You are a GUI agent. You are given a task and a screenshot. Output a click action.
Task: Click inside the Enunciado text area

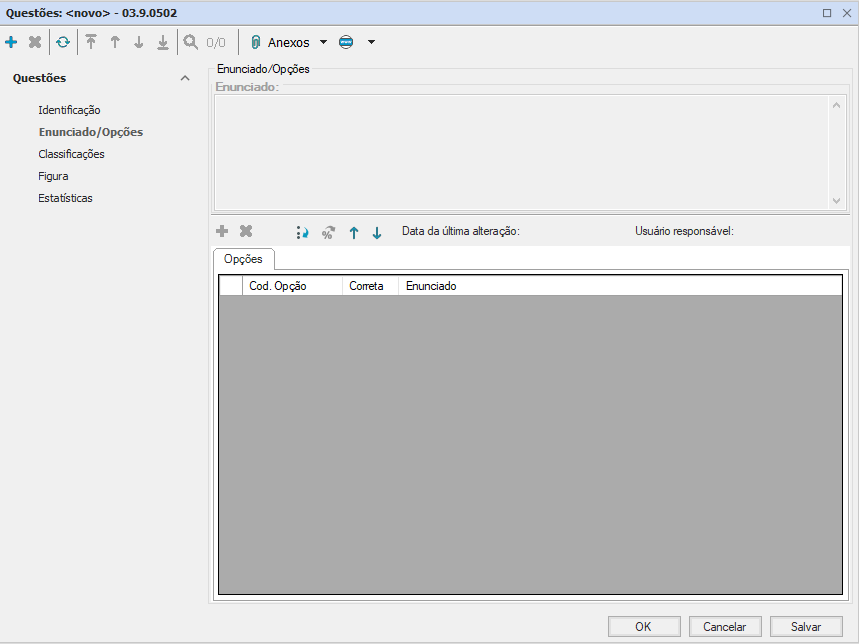(x=520, y=150)
